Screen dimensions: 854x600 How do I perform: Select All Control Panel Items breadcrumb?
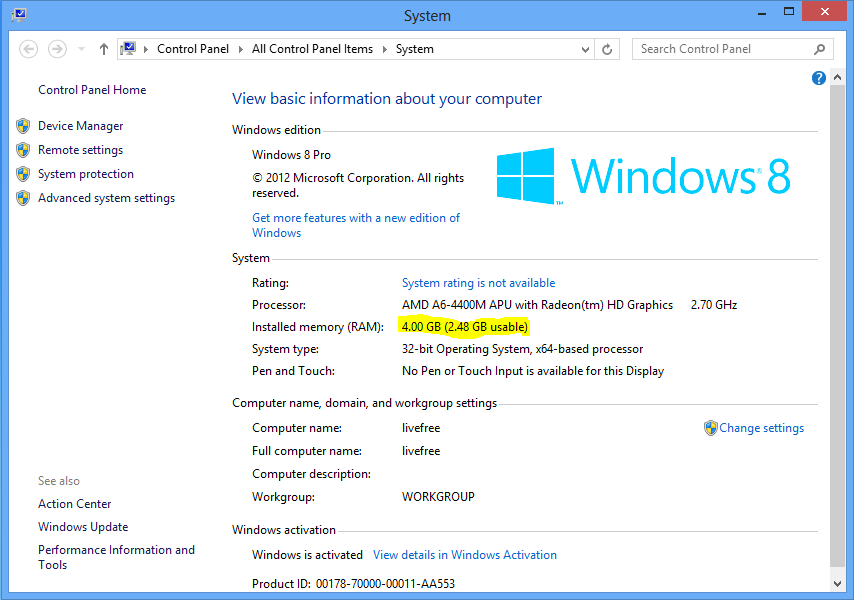pos(312,49)
